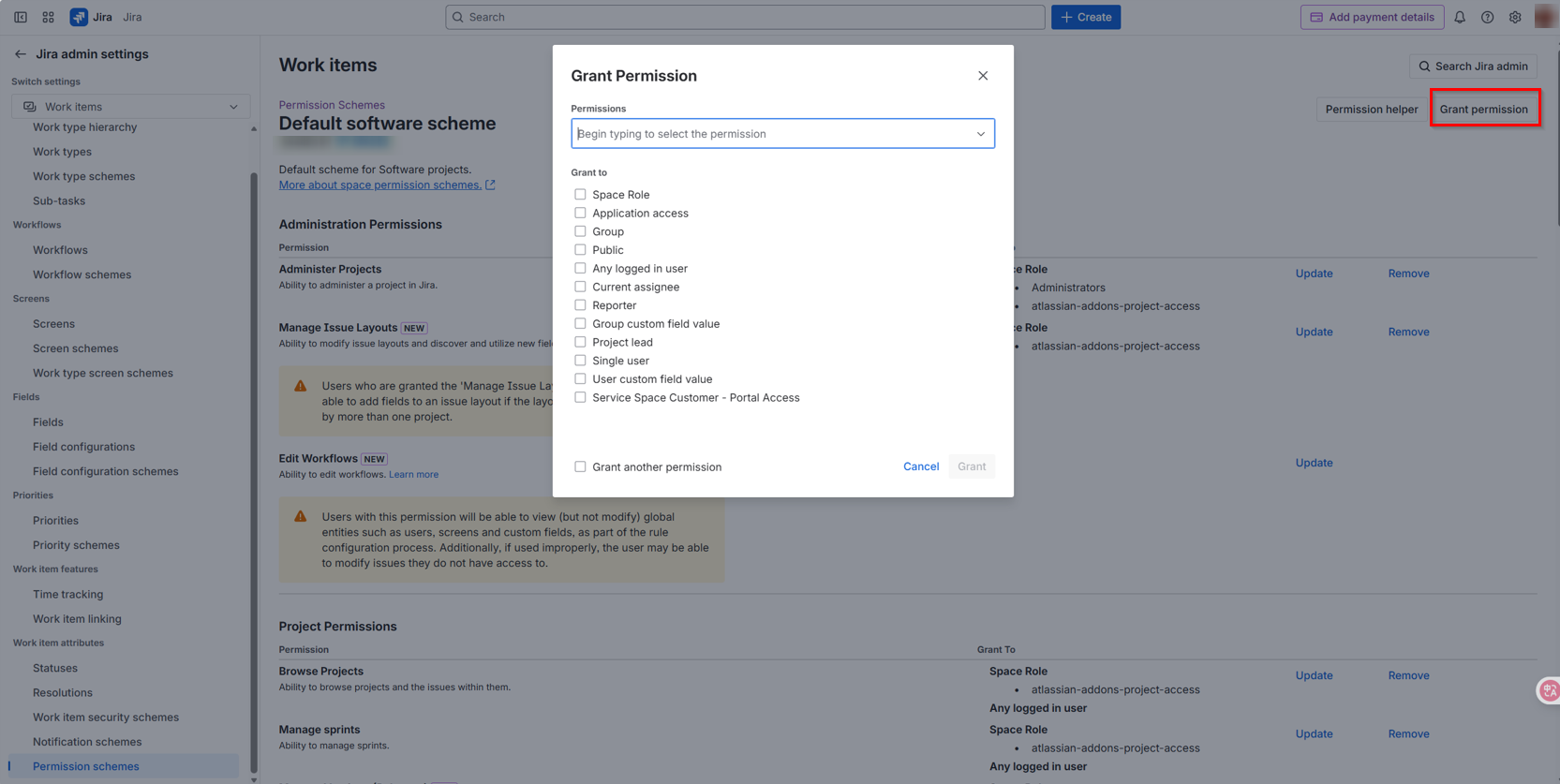Check the Space Role checkbox

point(580,195)
